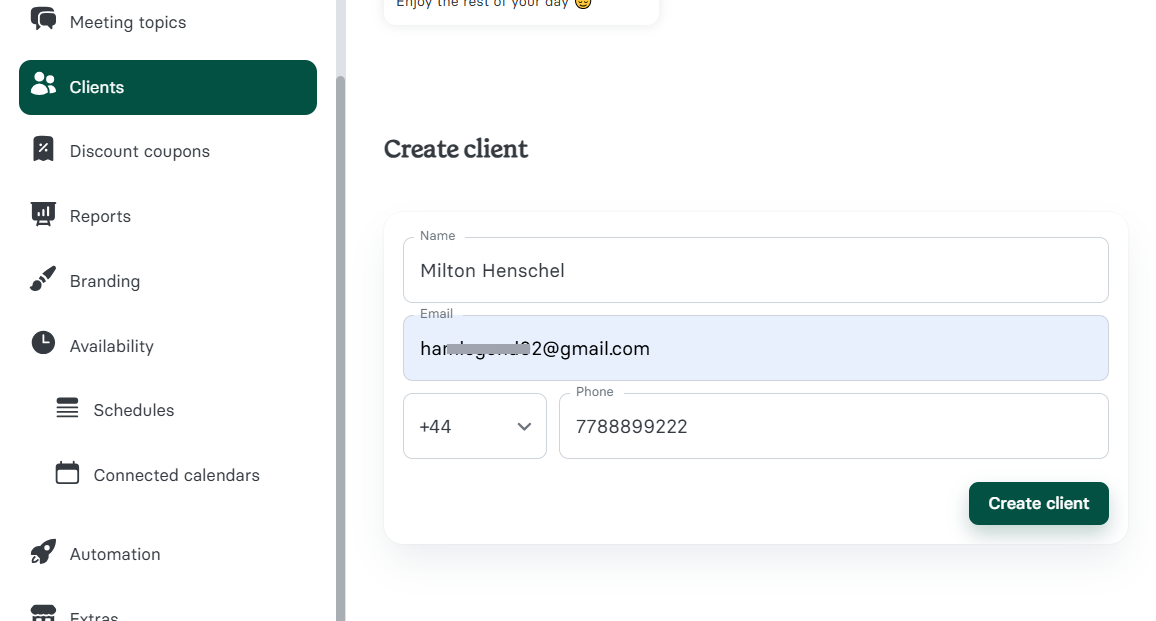The height and width of the screenshot is (621, 1156).
Task: Click the Phone number field
Action: point(833,426)
